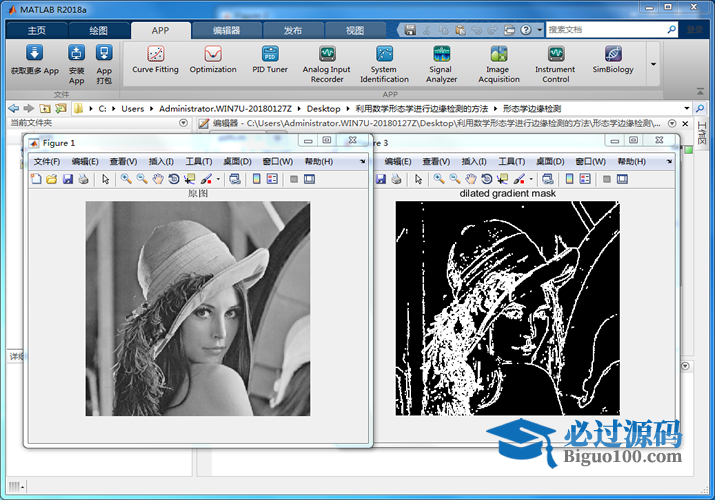Switch to the 绘图 (Plots) ribbon tab
The width and height of the screenshot is (715, 500).
click(x=98, y=31)
